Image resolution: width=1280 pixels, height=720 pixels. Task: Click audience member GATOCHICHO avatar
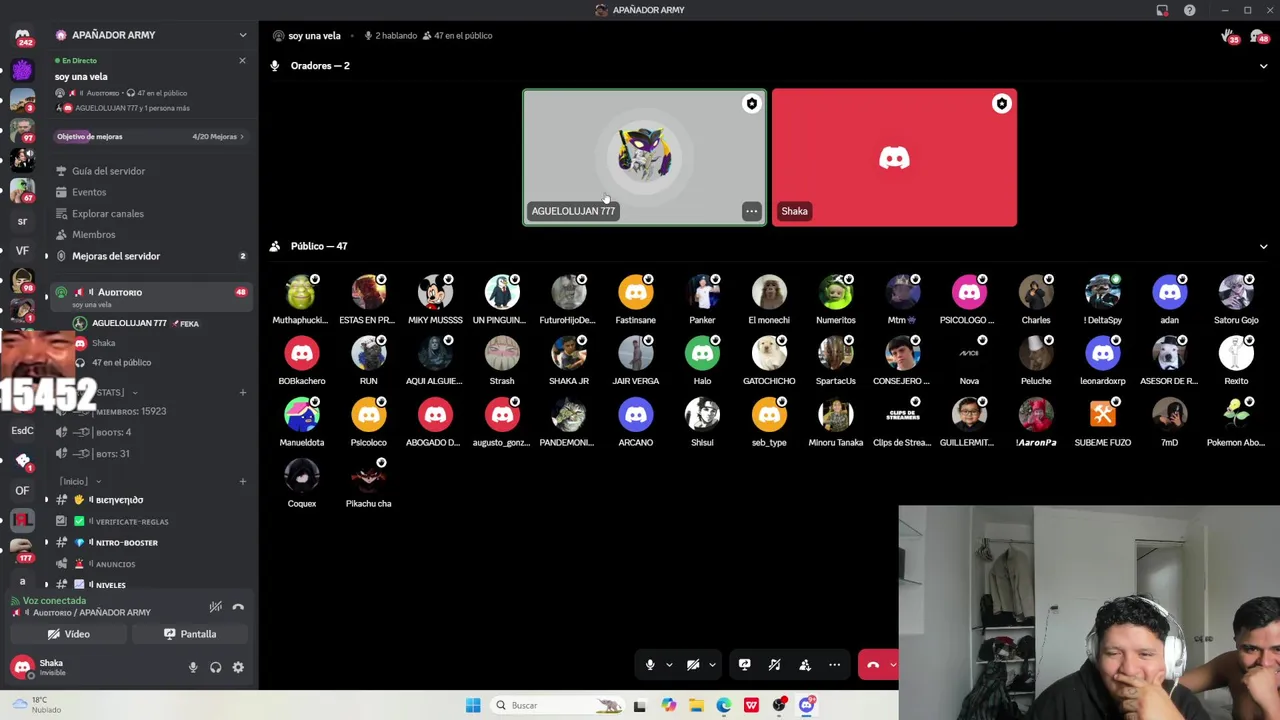[x=769, y=353]
